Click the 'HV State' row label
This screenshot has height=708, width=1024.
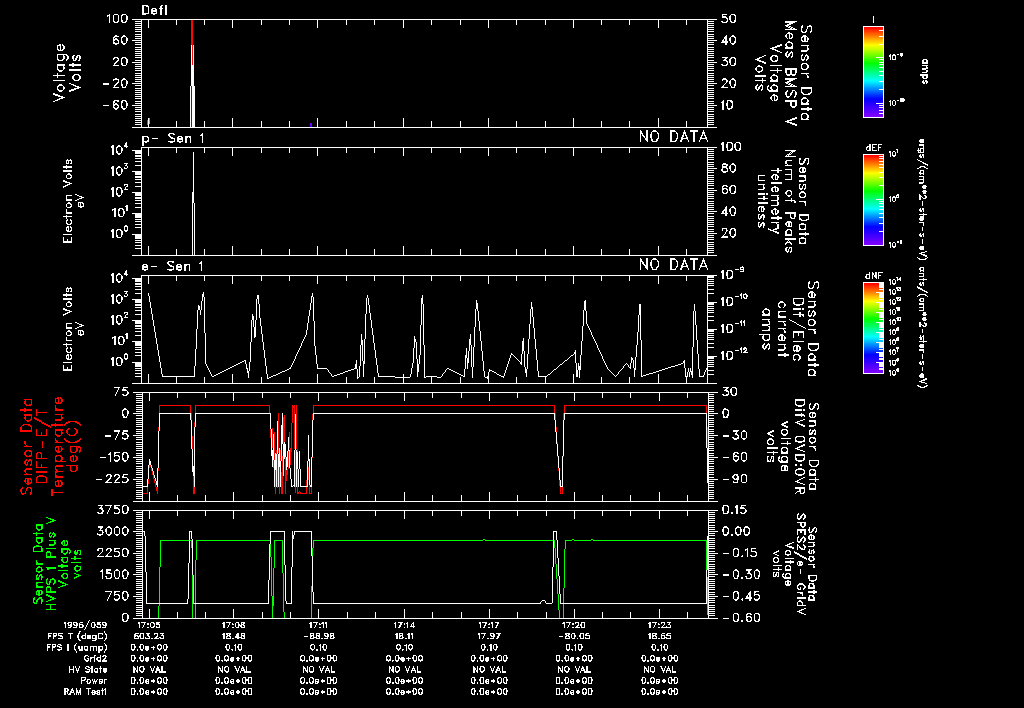pos(92,668)
